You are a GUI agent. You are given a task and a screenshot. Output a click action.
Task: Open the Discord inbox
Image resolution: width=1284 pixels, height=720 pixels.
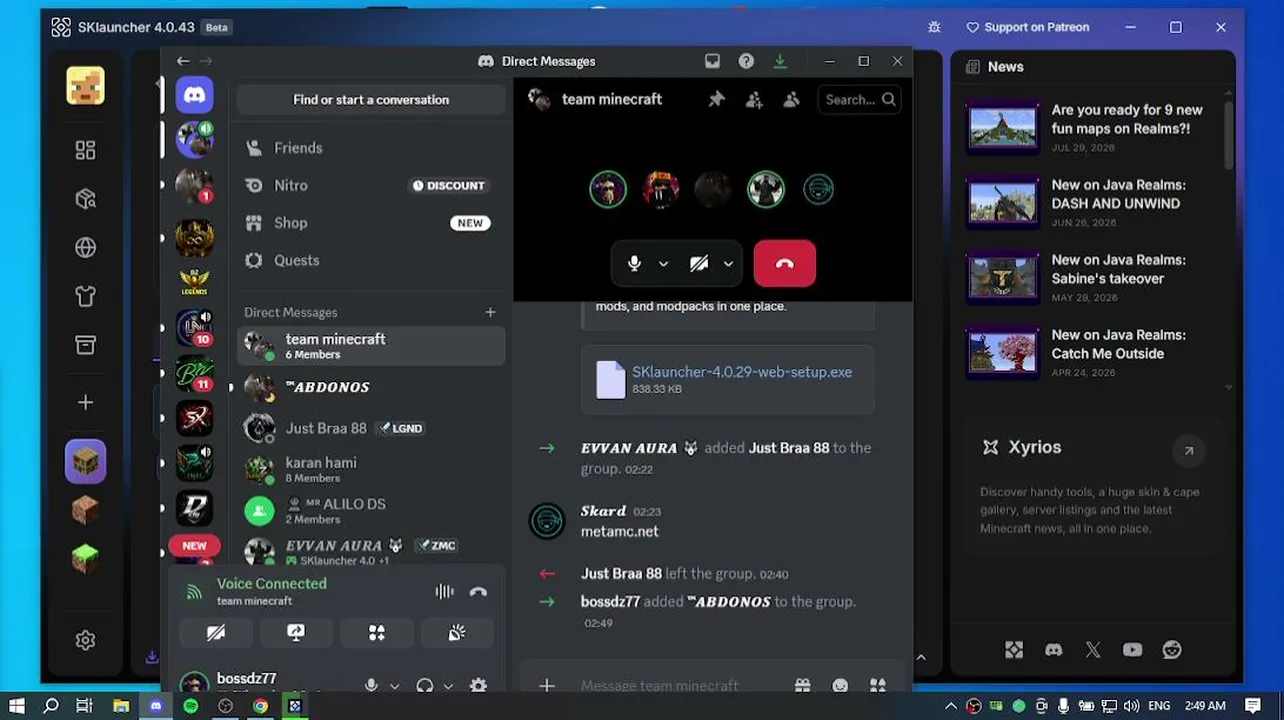pos(712,61)
